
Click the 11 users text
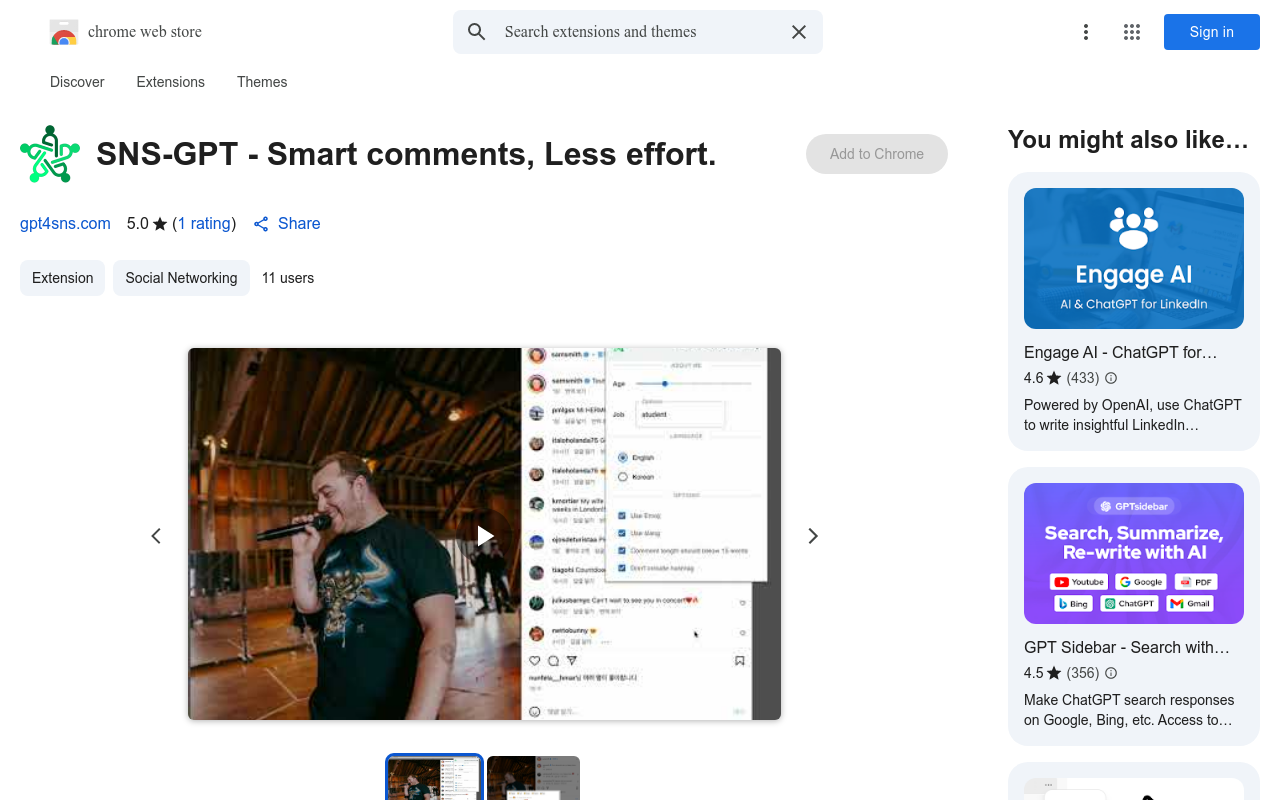tap(288, 278)
